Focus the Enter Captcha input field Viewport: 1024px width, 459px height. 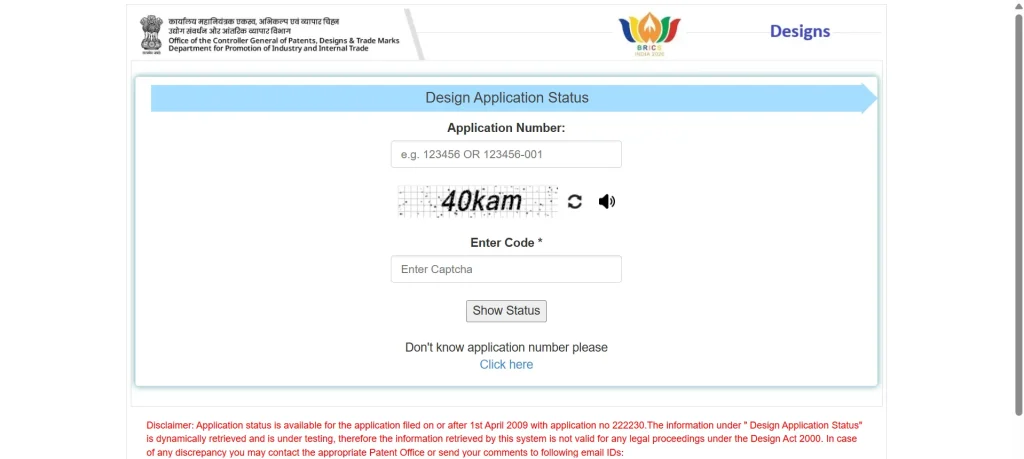[x=506, y=269]
